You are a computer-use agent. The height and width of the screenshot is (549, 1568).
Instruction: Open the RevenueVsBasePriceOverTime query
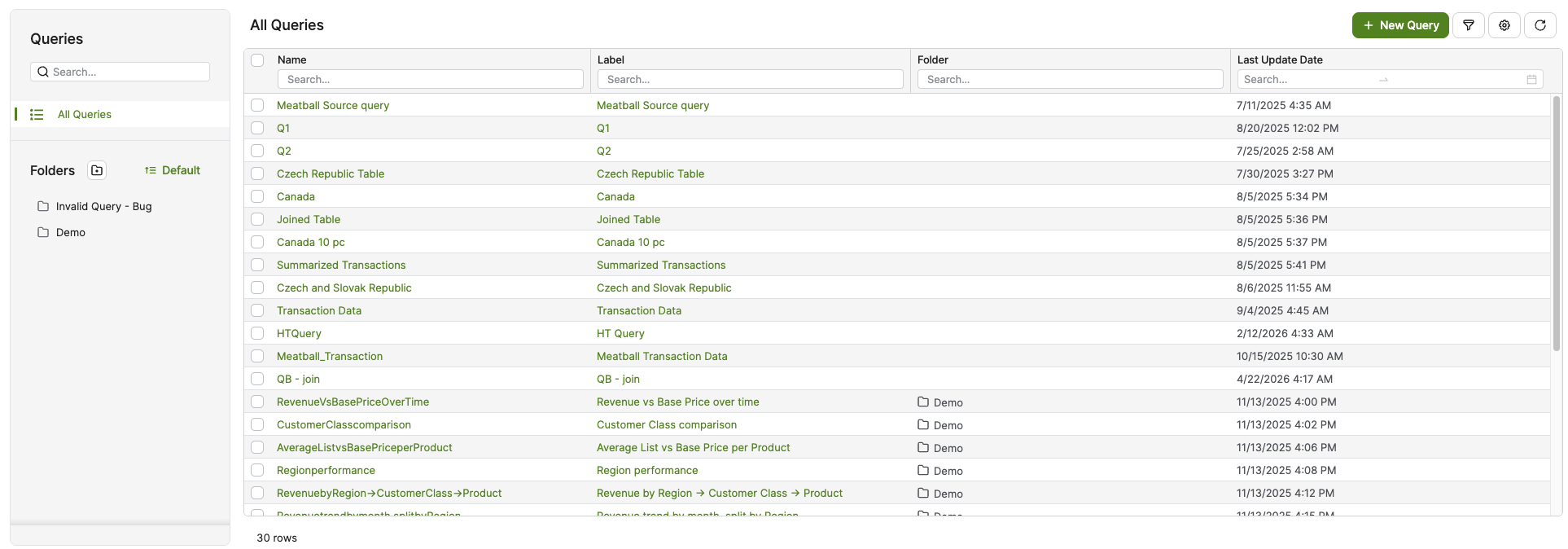pyautogui.click(x=353, y=402)
